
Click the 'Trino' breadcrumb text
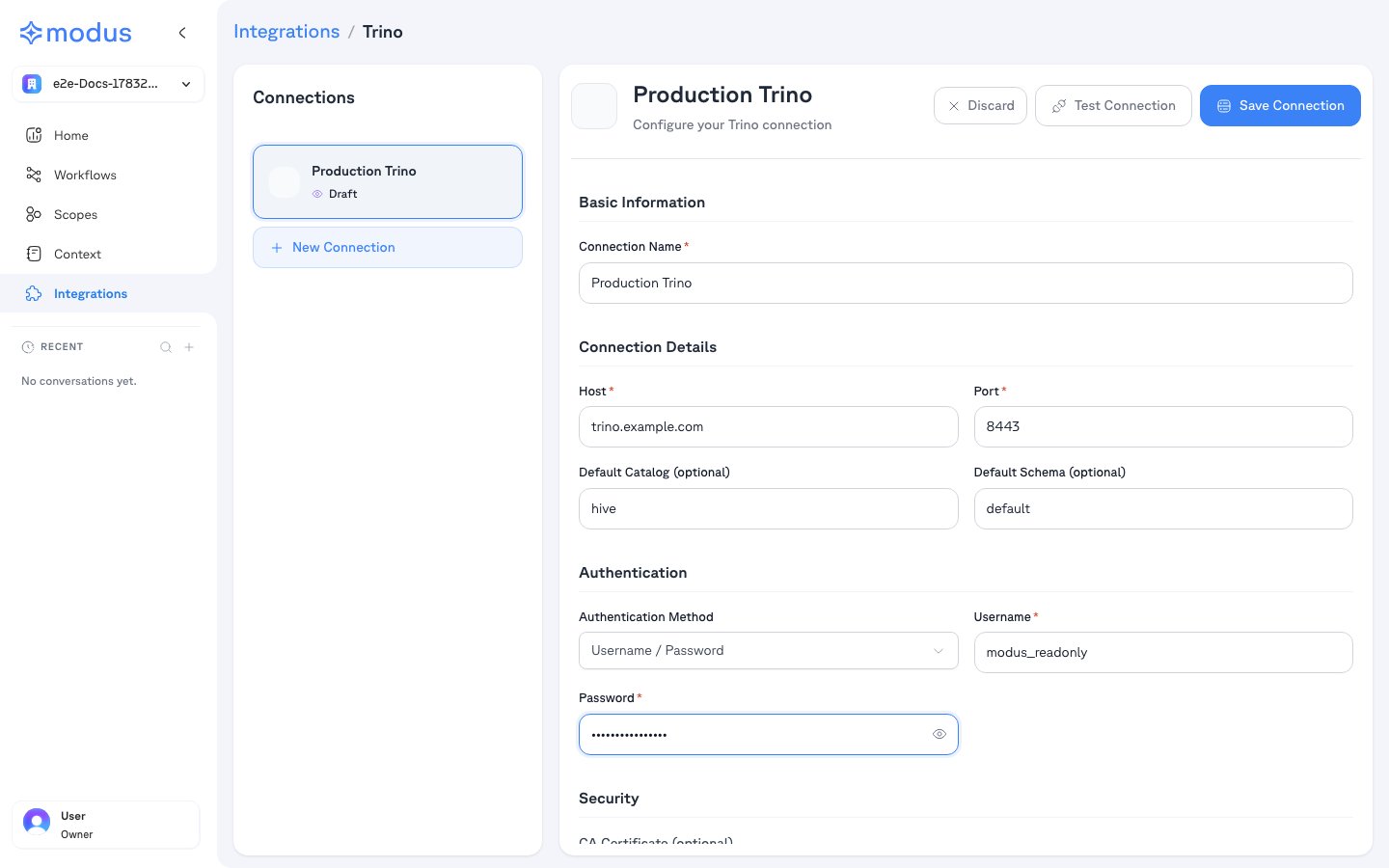383,32
